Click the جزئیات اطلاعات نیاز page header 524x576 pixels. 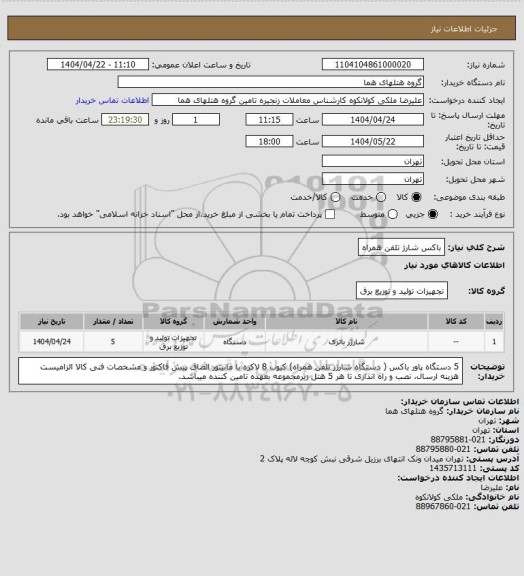464,29
